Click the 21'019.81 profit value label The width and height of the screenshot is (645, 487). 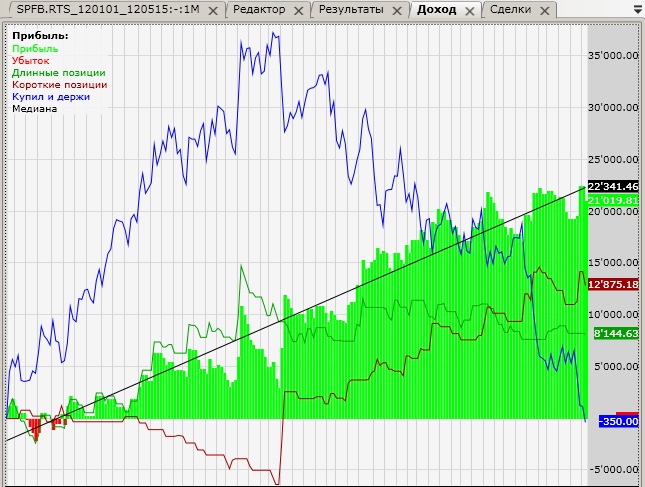(x=613, y=200)
